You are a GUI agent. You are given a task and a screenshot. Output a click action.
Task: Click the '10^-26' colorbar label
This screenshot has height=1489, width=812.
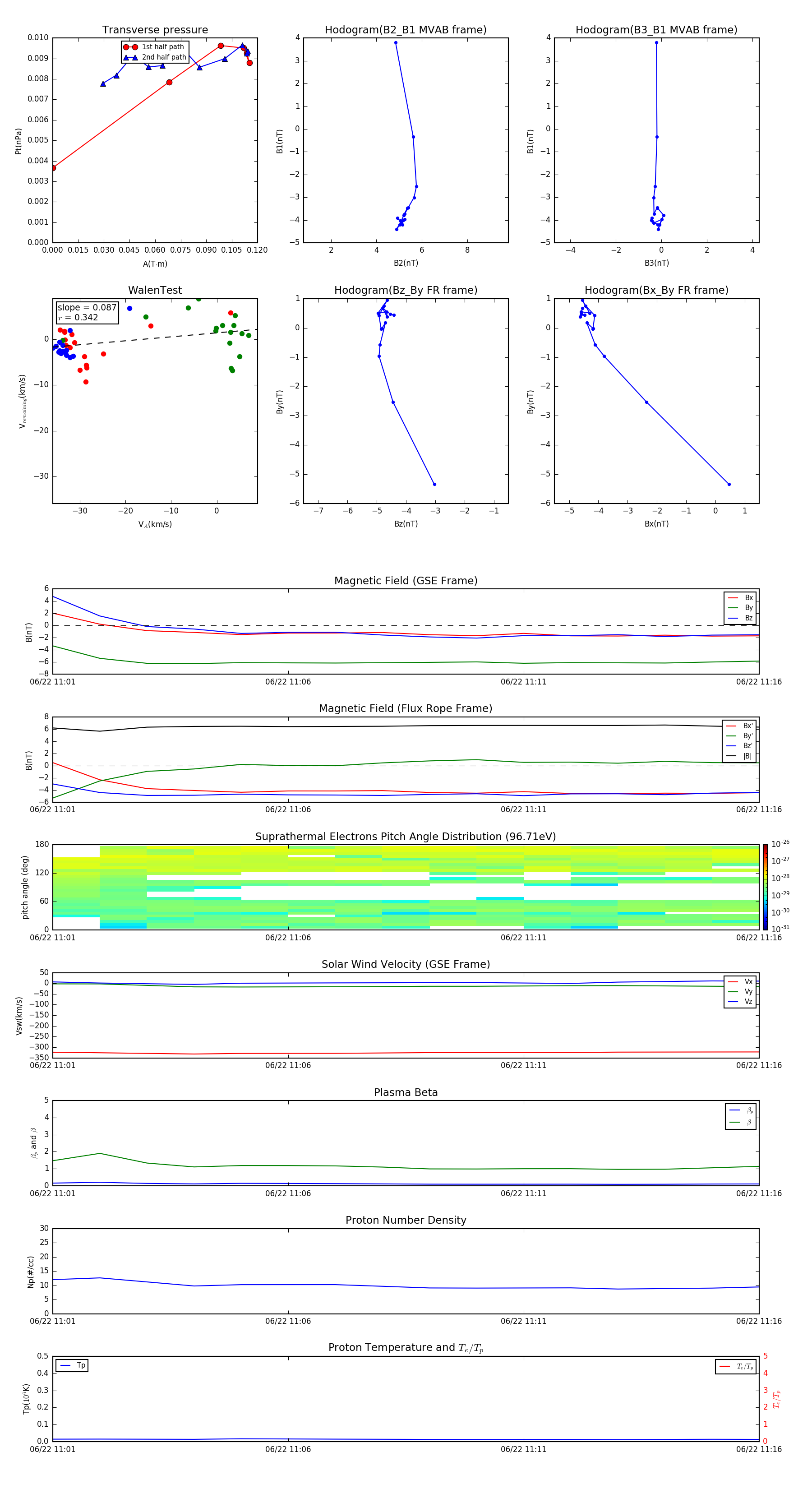pyautogui.click(x=780, y=844)
